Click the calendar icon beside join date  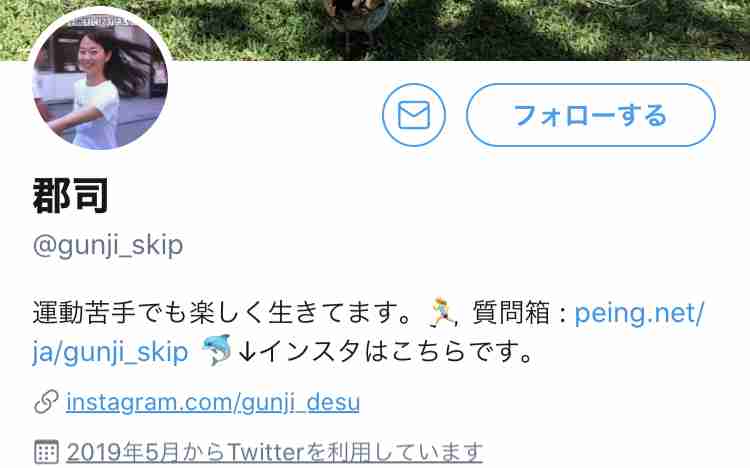coord(46,452)
